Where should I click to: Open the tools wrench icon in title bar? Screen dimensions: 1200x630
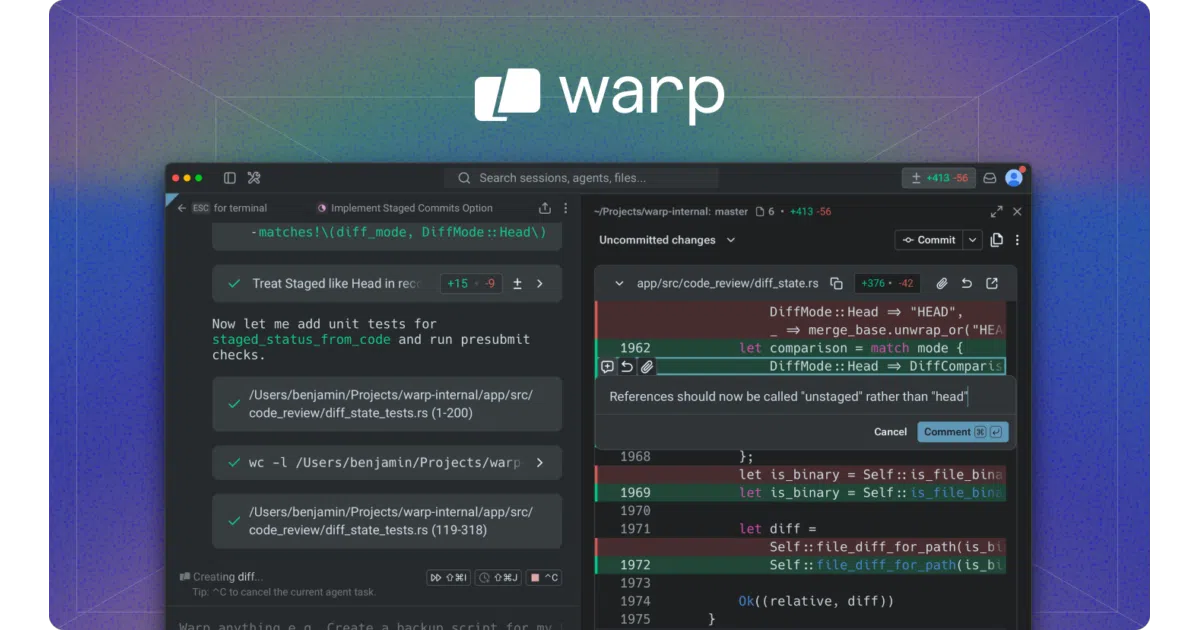pyautogui.click(x=254, y=178)
